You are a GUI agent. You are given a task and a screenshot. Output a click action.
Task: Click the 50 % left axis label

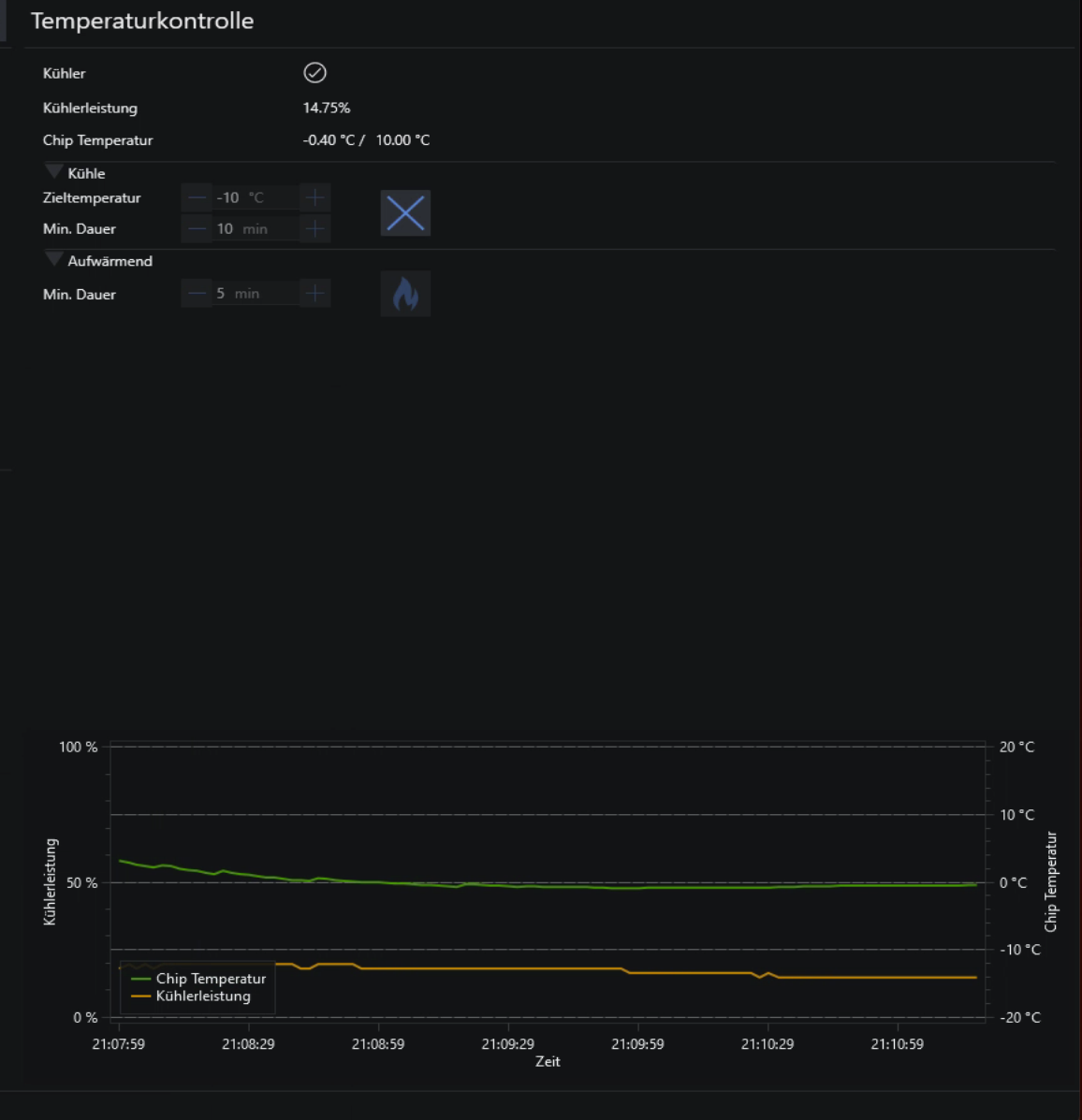[81, 883]
